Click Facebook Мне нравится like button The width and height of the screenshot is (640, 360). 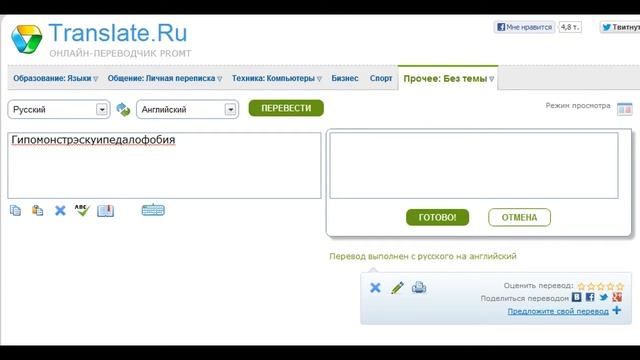click(x=524, y=27)
